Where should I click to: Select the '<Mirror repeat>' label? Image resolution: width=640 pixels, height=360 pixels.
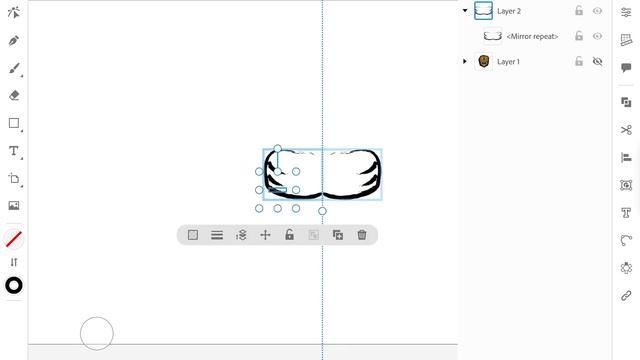point(532,36)
